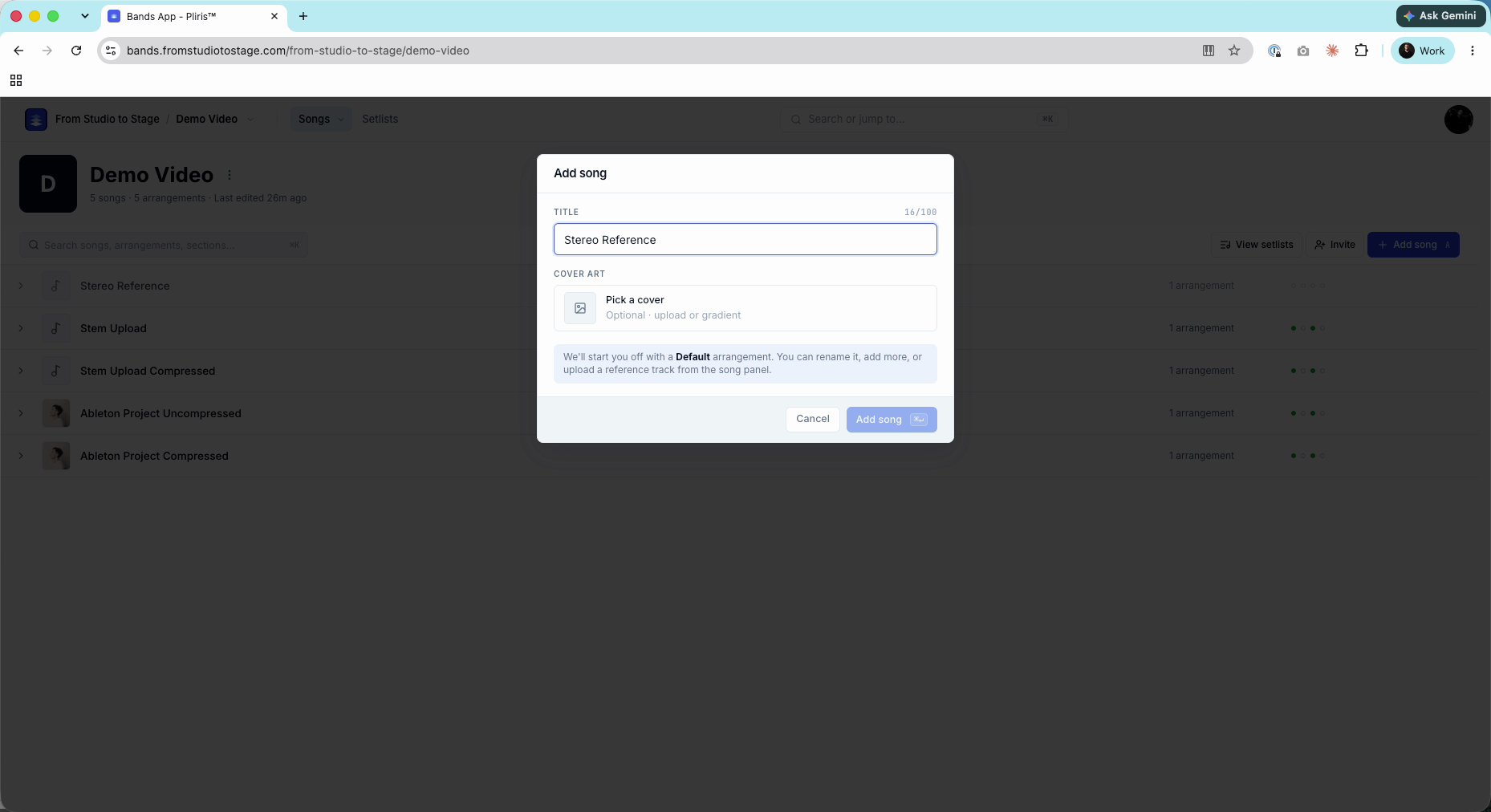Click the search songs, arrangements, sections field
1491x812 pixels.
(x=164, y=245)
